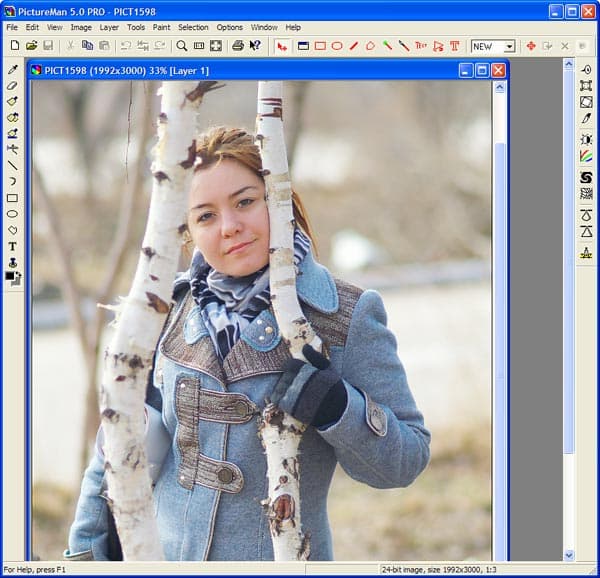The height and width of the screenshot is (578, 600).
Task: Pick the eyedropper tool in left toolbox
Action: pyautogui.click(x=13, y=69)
